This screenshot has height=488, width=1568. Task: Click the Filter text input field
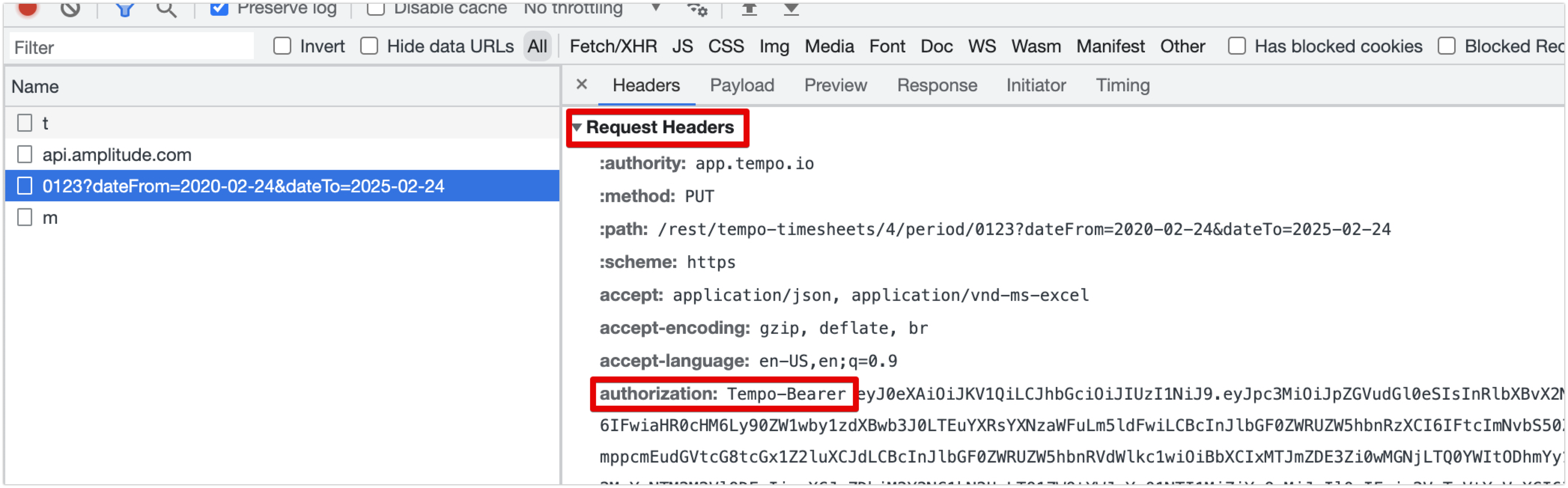(131, 47)
